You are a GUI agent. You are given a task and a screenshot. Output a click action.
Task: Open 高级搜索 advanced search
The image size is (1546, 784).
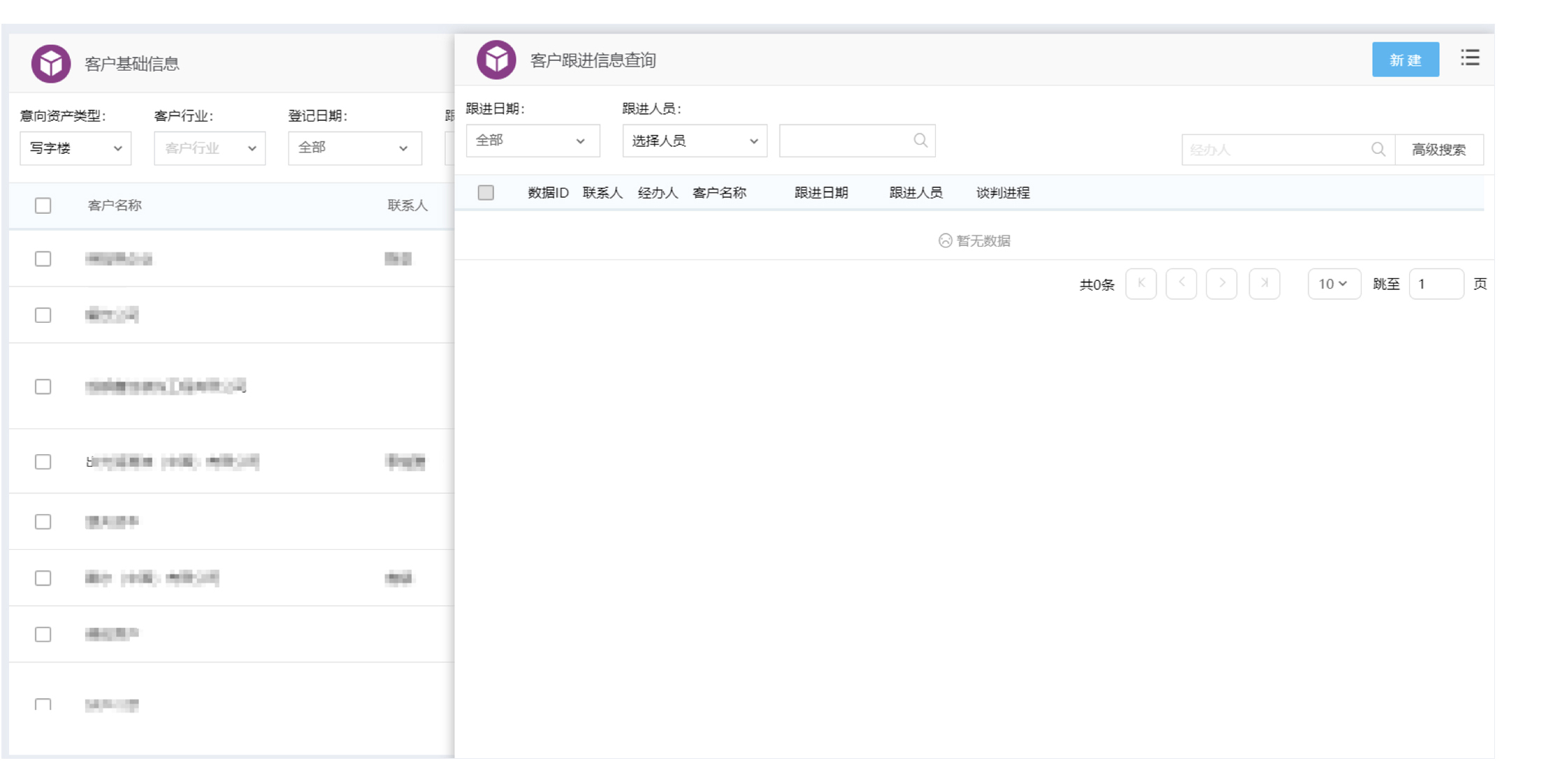[x=1439, y=150]
